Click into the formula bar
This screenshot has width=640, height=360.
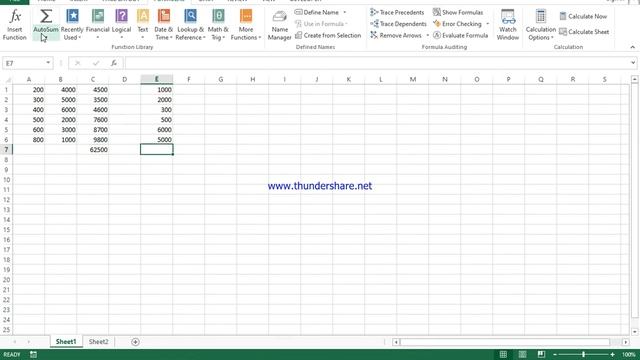[378, 63]
